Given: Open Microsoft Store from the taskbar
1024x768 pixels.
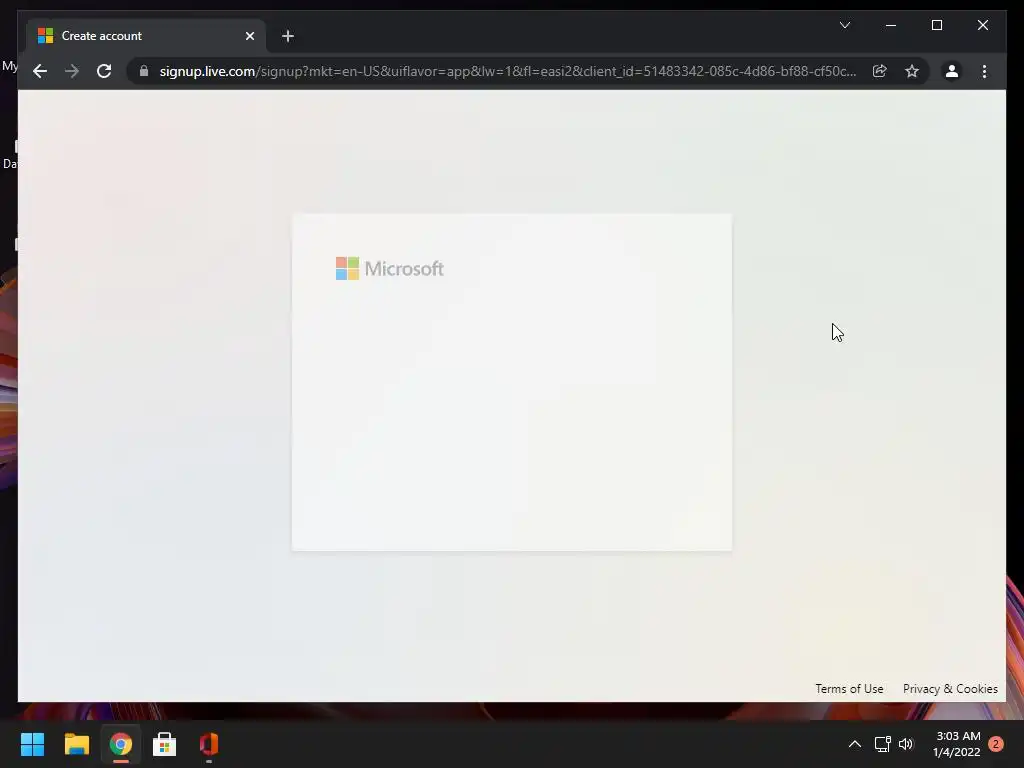Looking at the screenshot, I should click(x=165, y=744).
